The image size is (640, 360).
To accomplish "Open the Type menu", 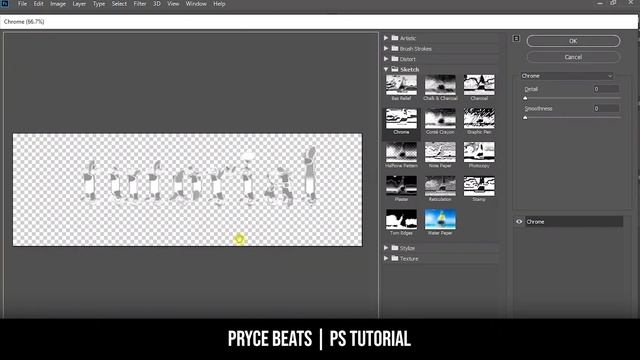I will point(99,4).
